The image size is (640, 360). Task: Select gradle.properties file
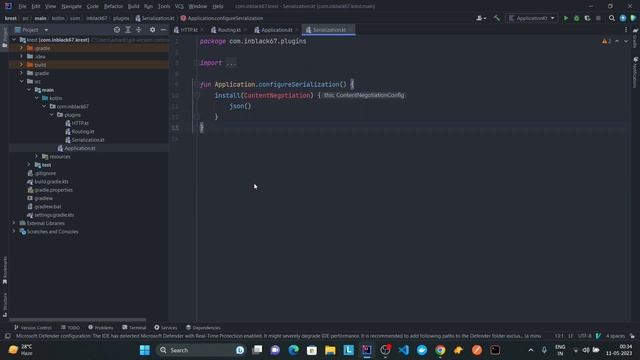53,190
